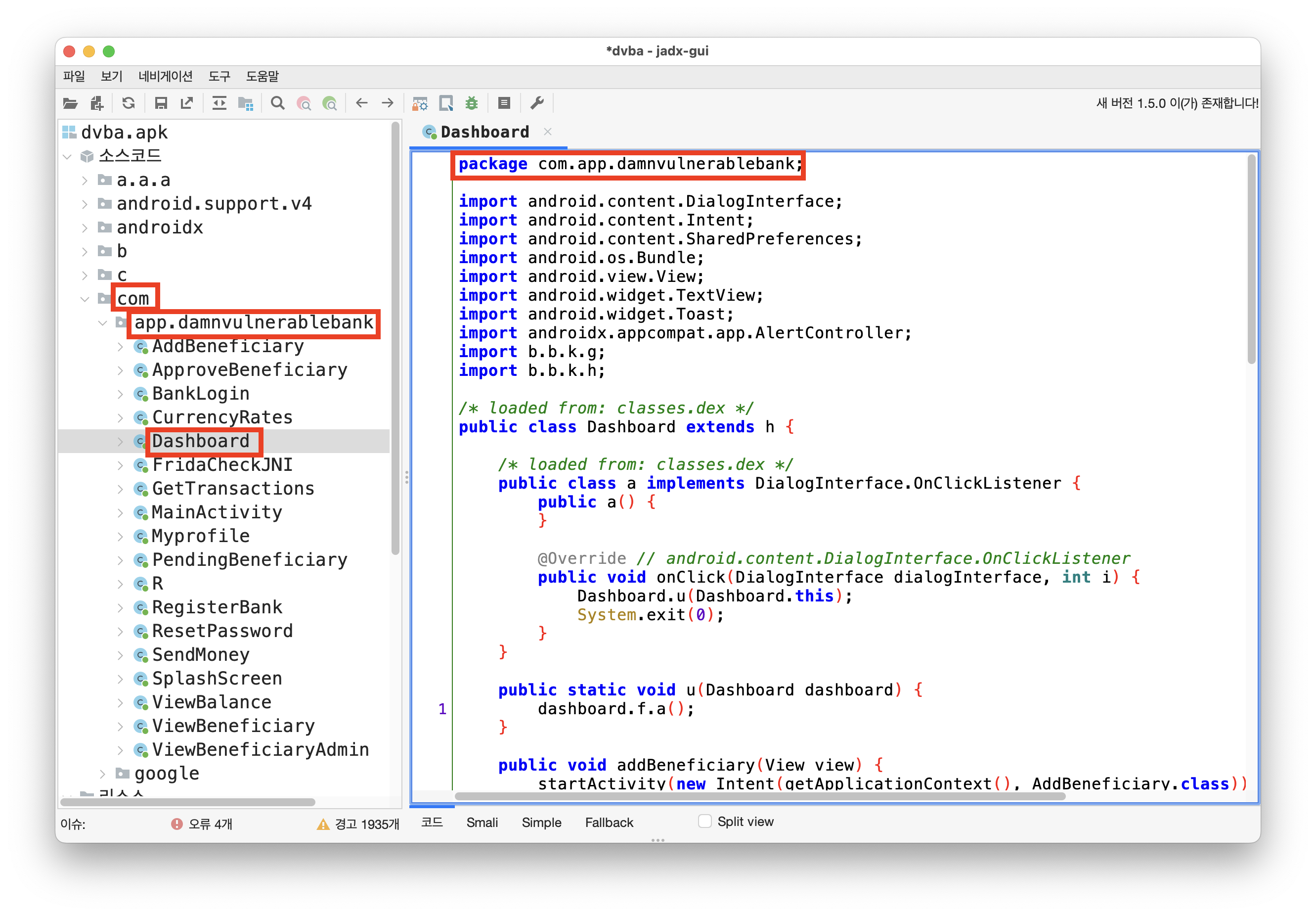This screenshot has width=1316, height=916.
Task: Click the deobfuscation lock-gear icon
Action: coord(420,103)
